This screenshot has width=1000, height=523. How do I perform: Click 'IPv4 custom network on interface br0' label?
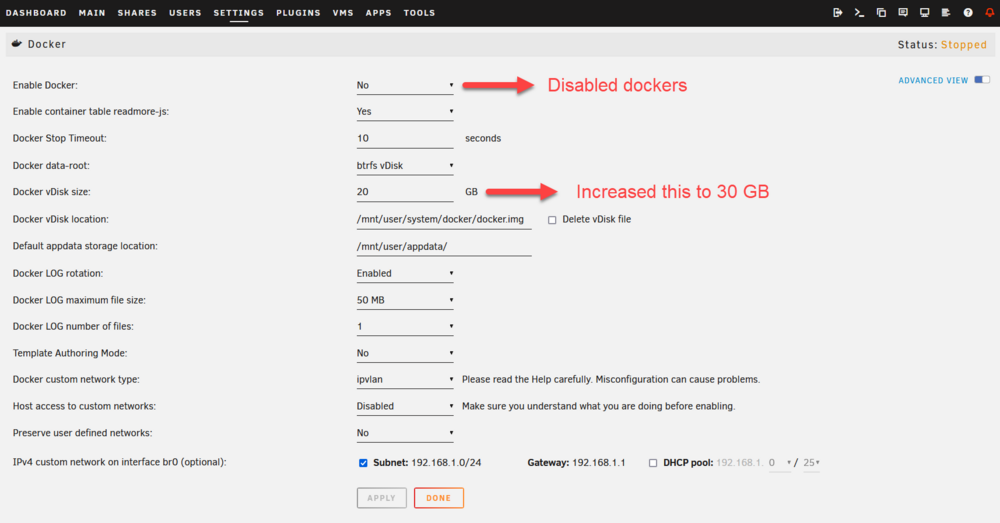coord(119,462)
